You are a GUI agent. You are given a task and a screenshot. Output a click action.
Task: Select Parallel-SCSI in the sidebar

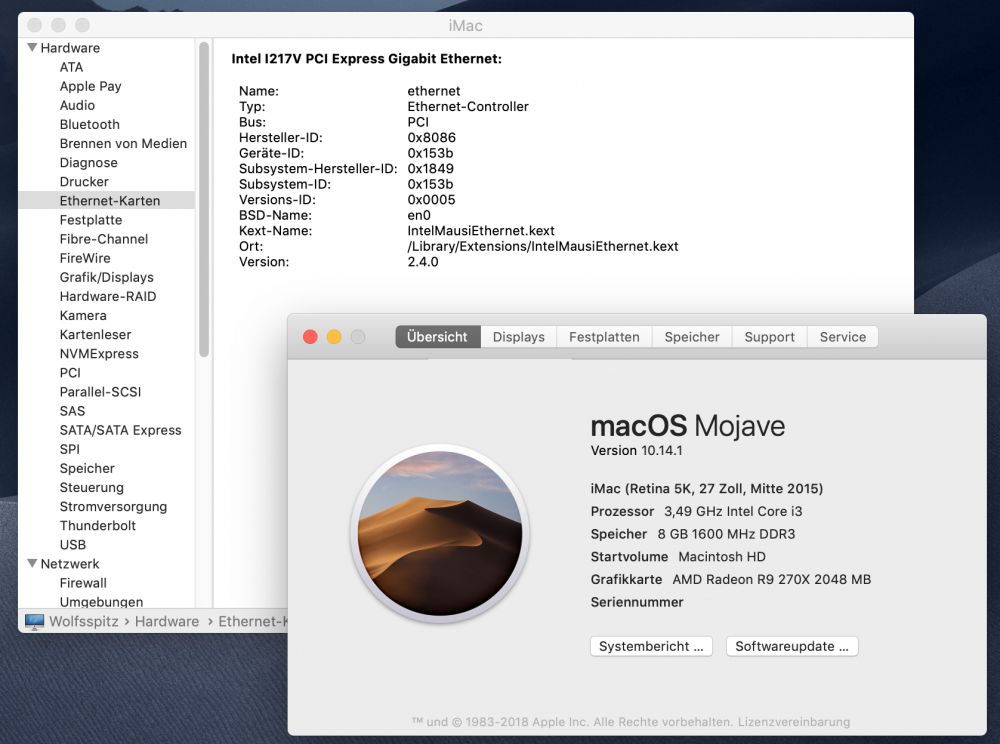coord(100,392)
